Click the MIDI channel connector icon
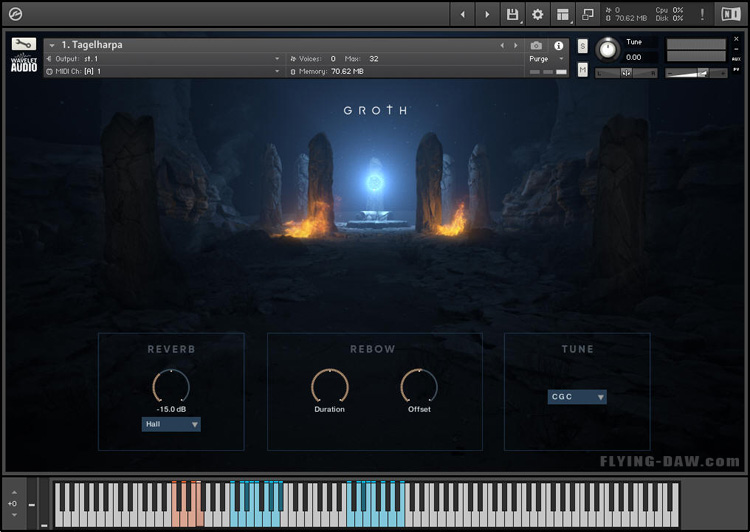 pos(49,72)
